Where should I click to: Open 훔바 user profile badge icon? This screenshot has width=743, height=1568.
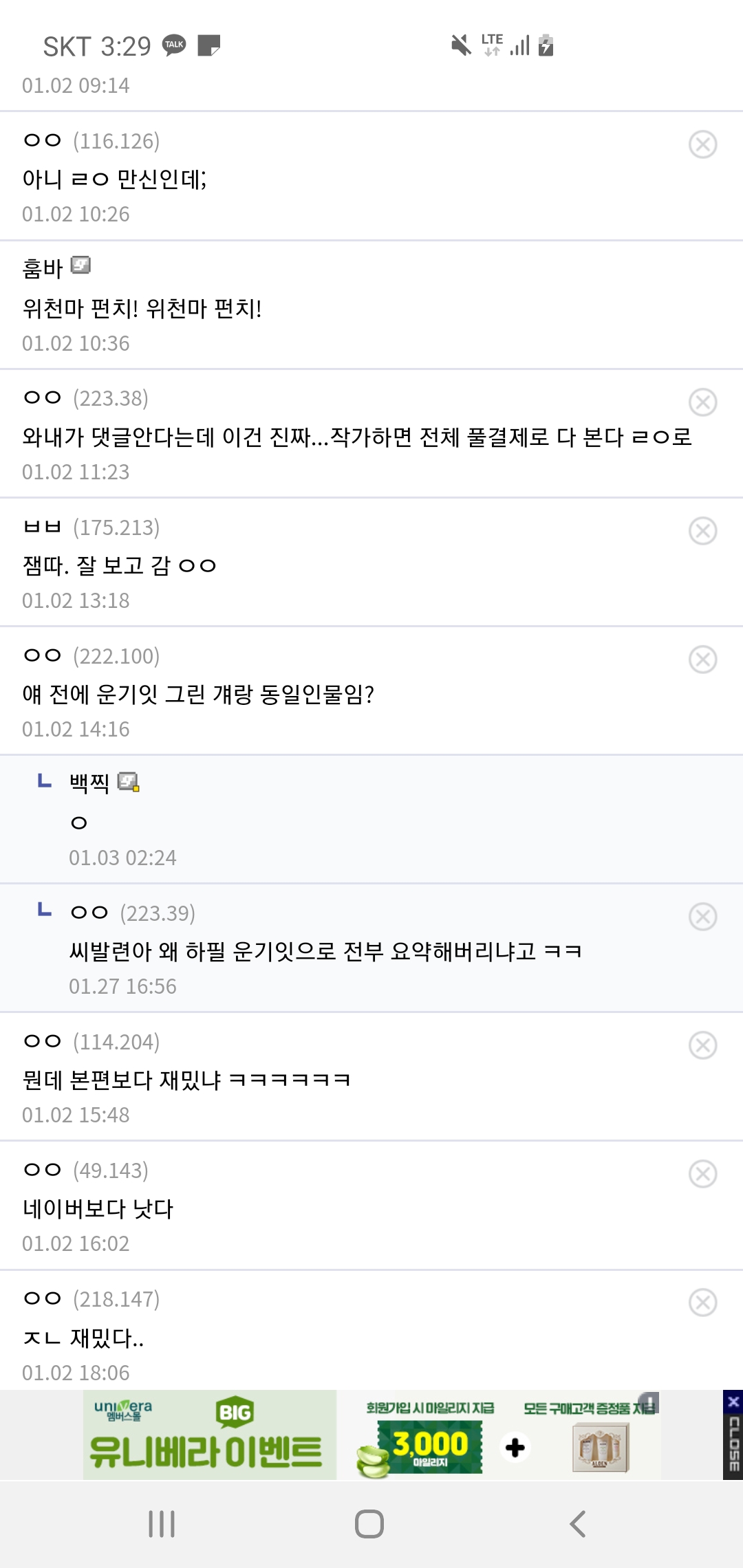pyautogui.click(x=80, y=265)
